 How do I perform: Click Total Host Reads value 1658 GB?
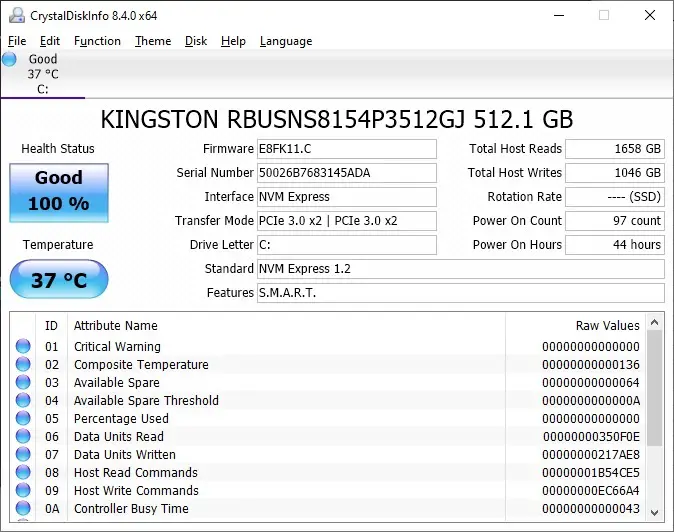pos(615,149)
